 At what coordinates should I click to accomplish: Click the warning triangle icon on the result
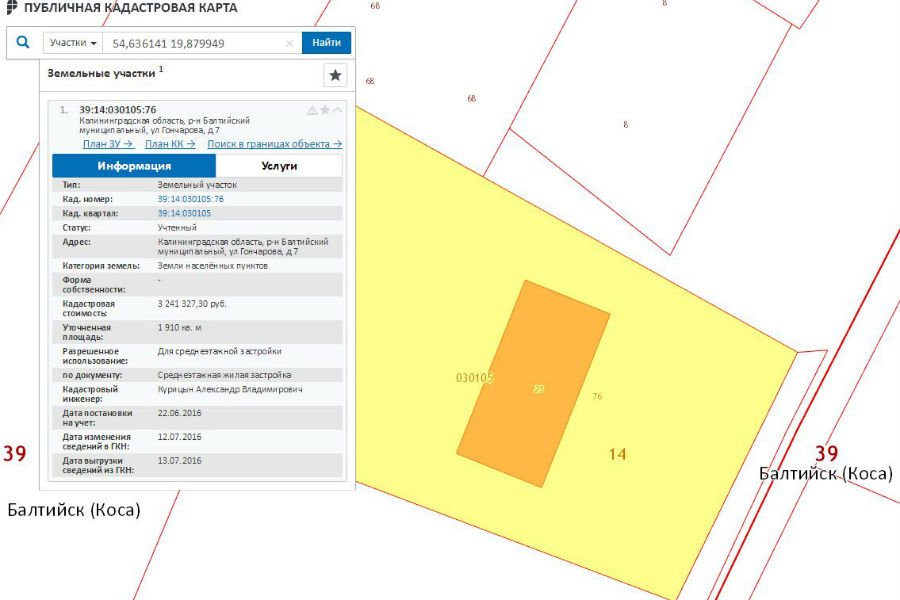tap(312, 110)
